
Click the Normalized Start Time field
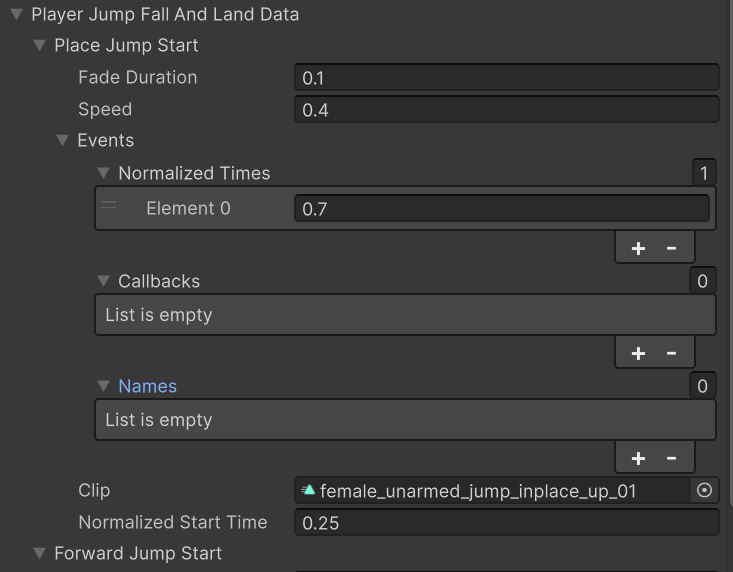point(506,522)
